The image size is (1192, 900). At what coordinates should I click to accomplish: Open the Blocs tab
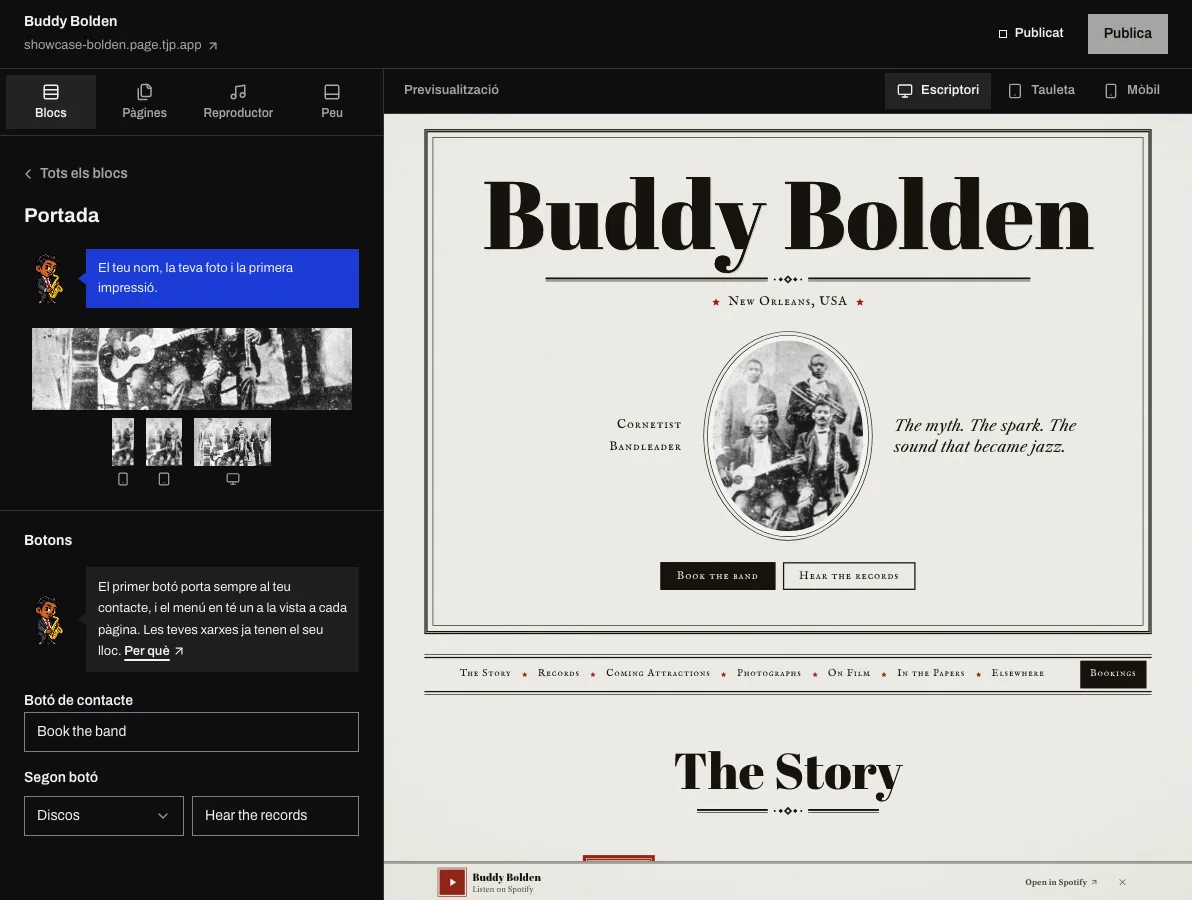coord(50,102)
